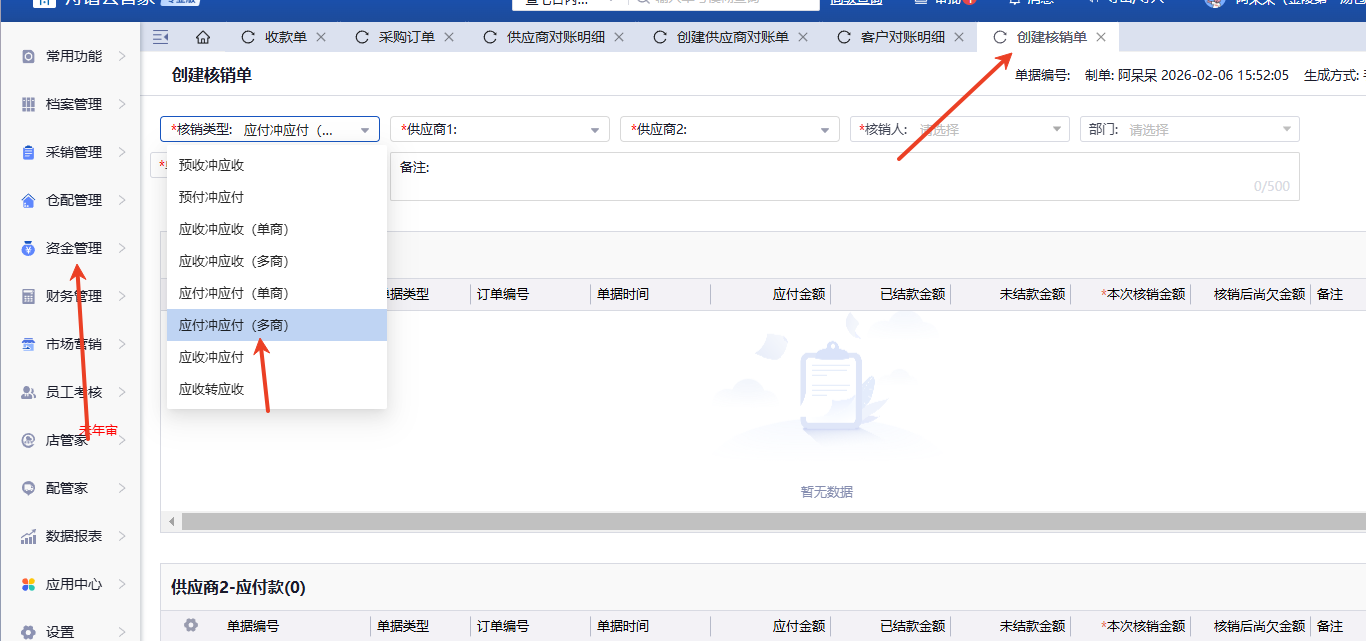The height and width of the screenshot is (641, 1366).
Task: Expand the 核销人 dropdown
Action: coord(960,129)
